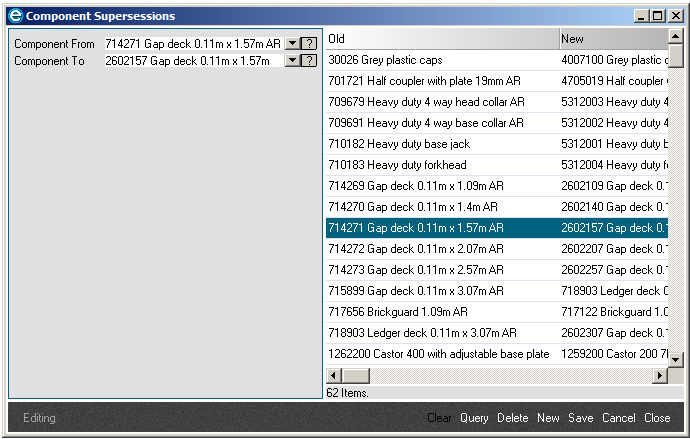This screenshot has height=439, width=690.
Task: Select the 30026 Grey plastic caps row
Action: point(441,60)
